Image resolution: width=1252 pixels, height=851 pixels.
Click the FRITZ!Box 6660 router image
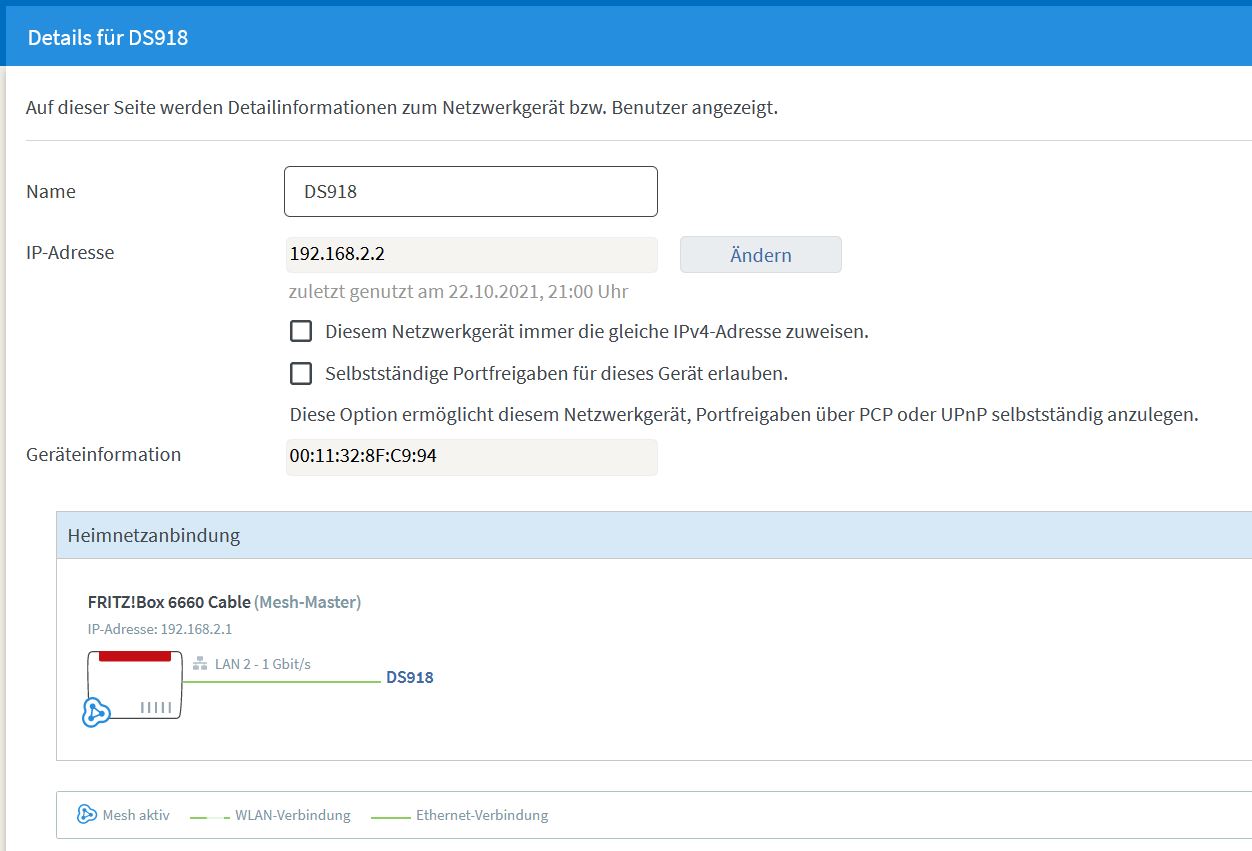tap(135, 685)
